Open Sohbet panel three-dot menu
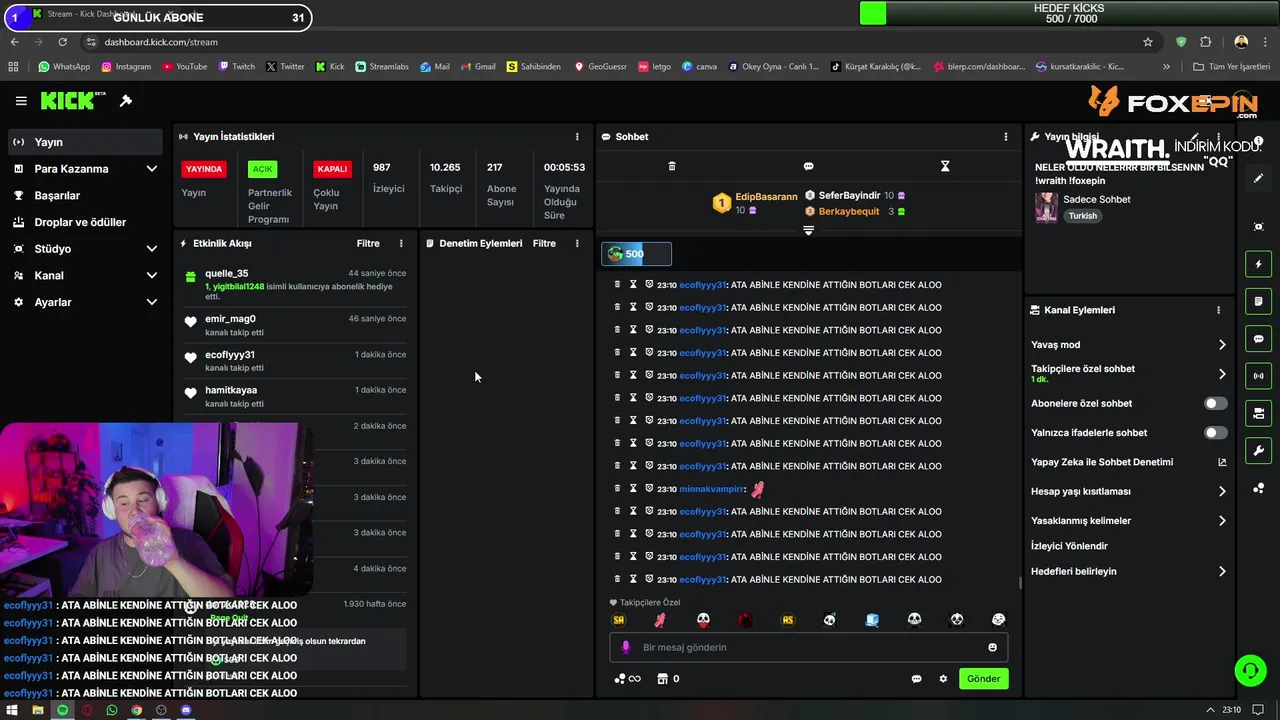This screenshot has height=720, width=1280. pos(1006,137)
